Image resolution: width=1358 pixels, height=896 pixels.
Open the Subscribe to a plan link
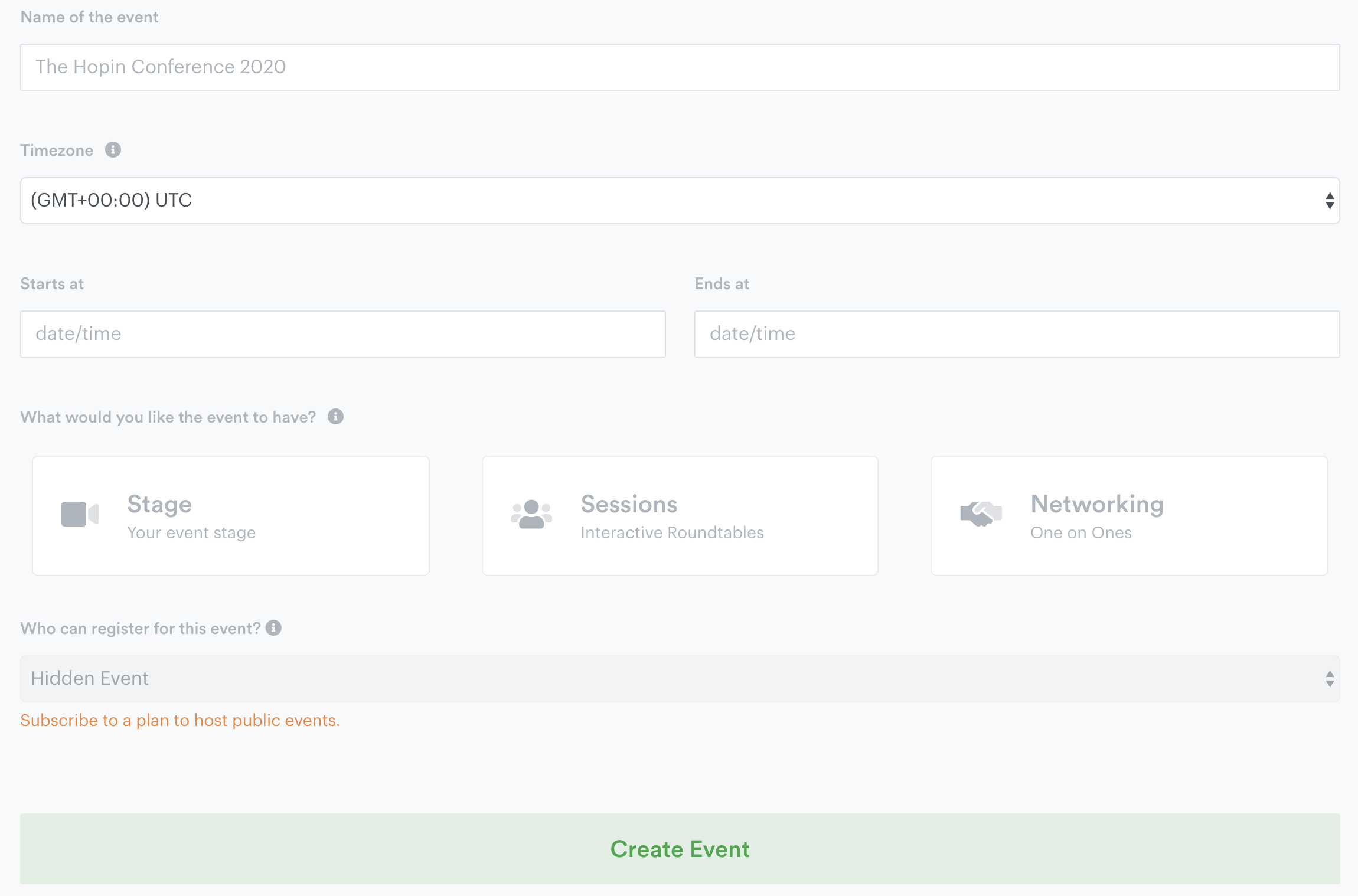[x=180, y=720]
